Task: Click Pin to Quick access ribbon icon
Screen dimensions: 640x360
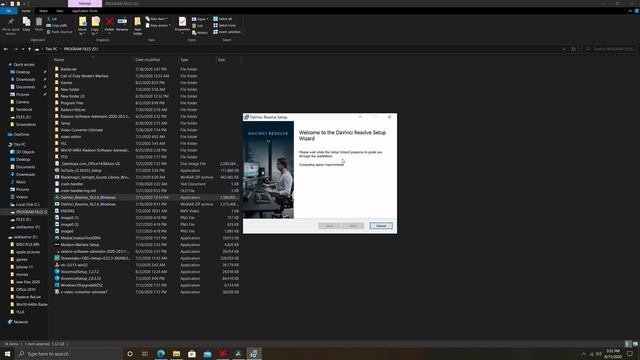Action: pos(11,26)
